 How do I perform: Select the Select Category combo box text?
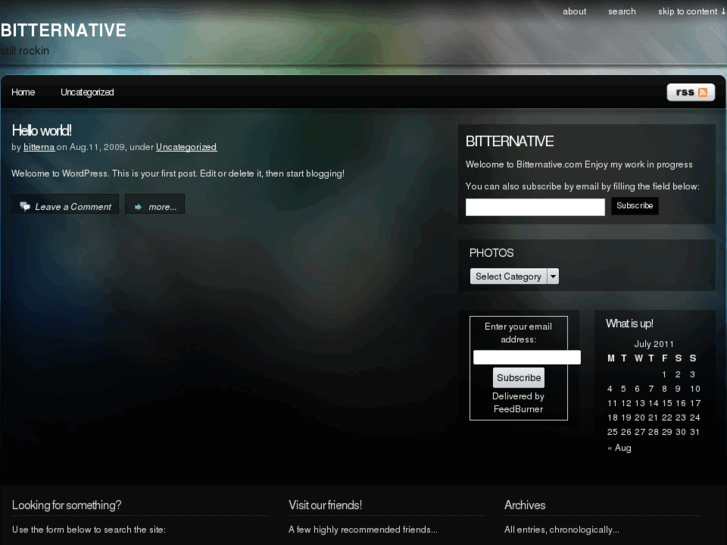508,276
